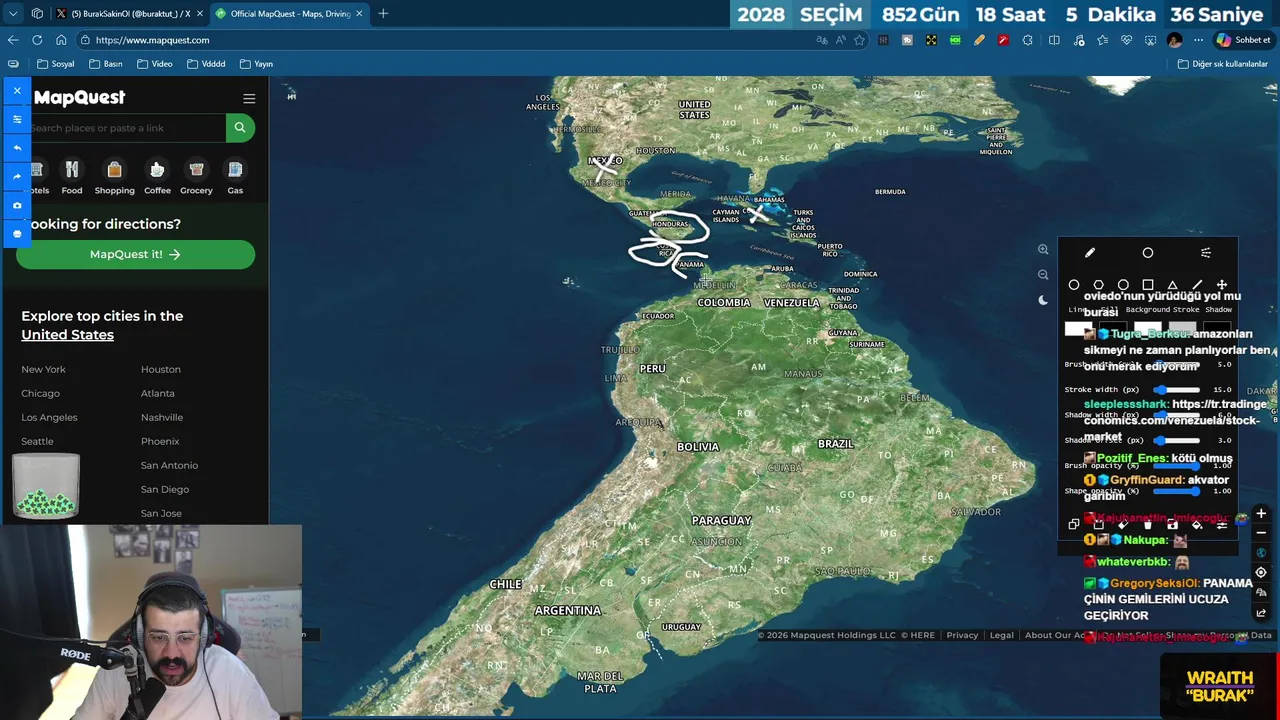The width and height of the screenshot is (1280, 720).
Task: Switch to the Official MapQuest tab
Action: point(290,14)
